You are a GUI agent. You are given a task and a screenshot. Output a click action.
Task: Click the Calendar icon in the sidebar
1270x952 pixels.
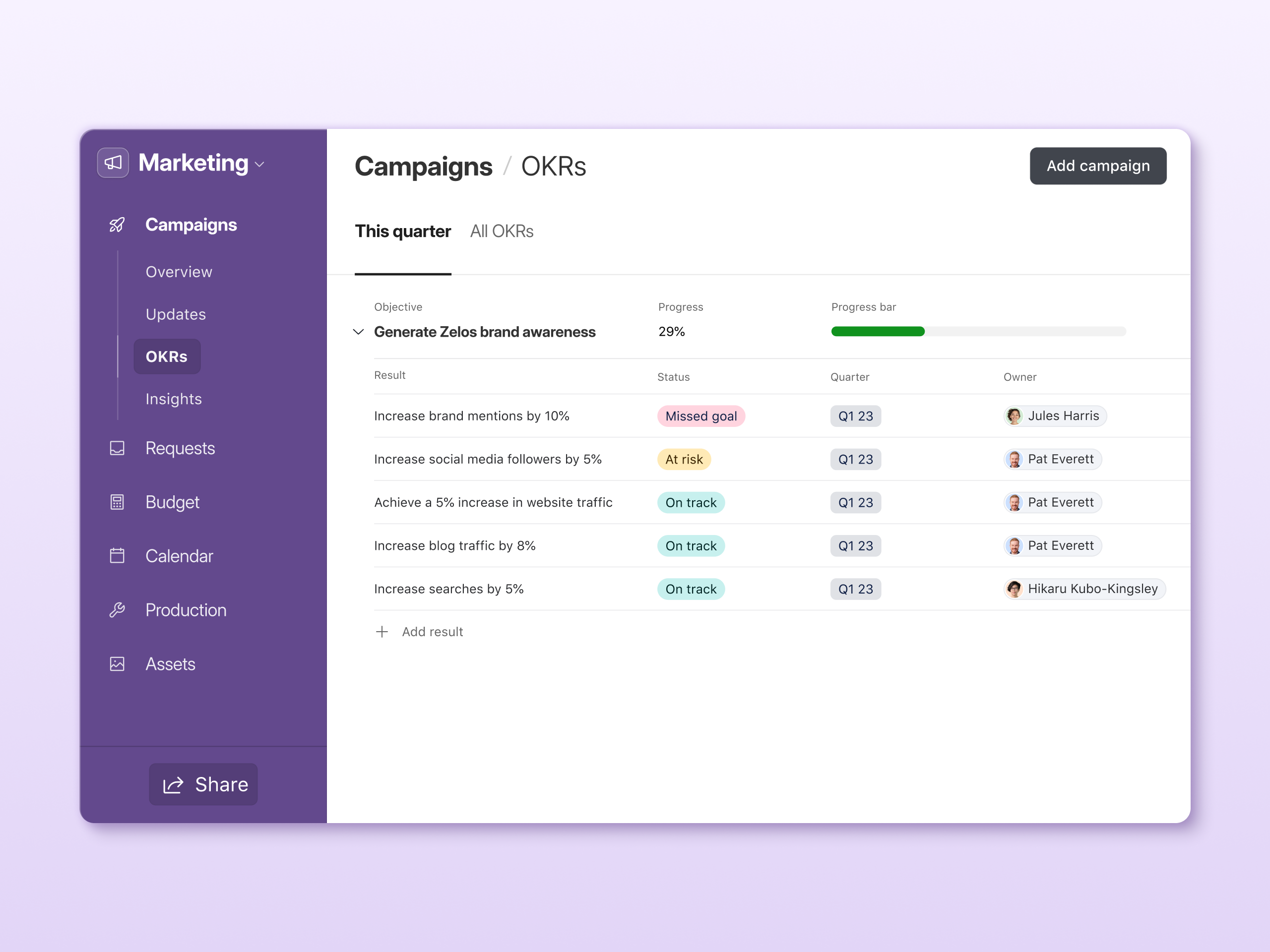[117, 555]
